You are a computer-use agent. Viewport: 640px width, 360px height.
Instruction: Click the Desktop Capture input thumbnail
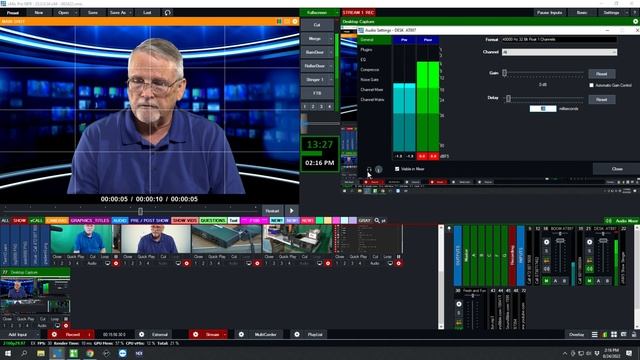35,294
